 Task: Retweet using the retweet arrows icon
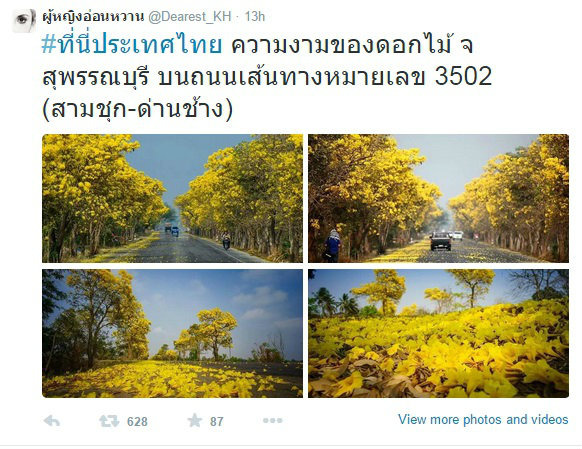click(109, 421)
